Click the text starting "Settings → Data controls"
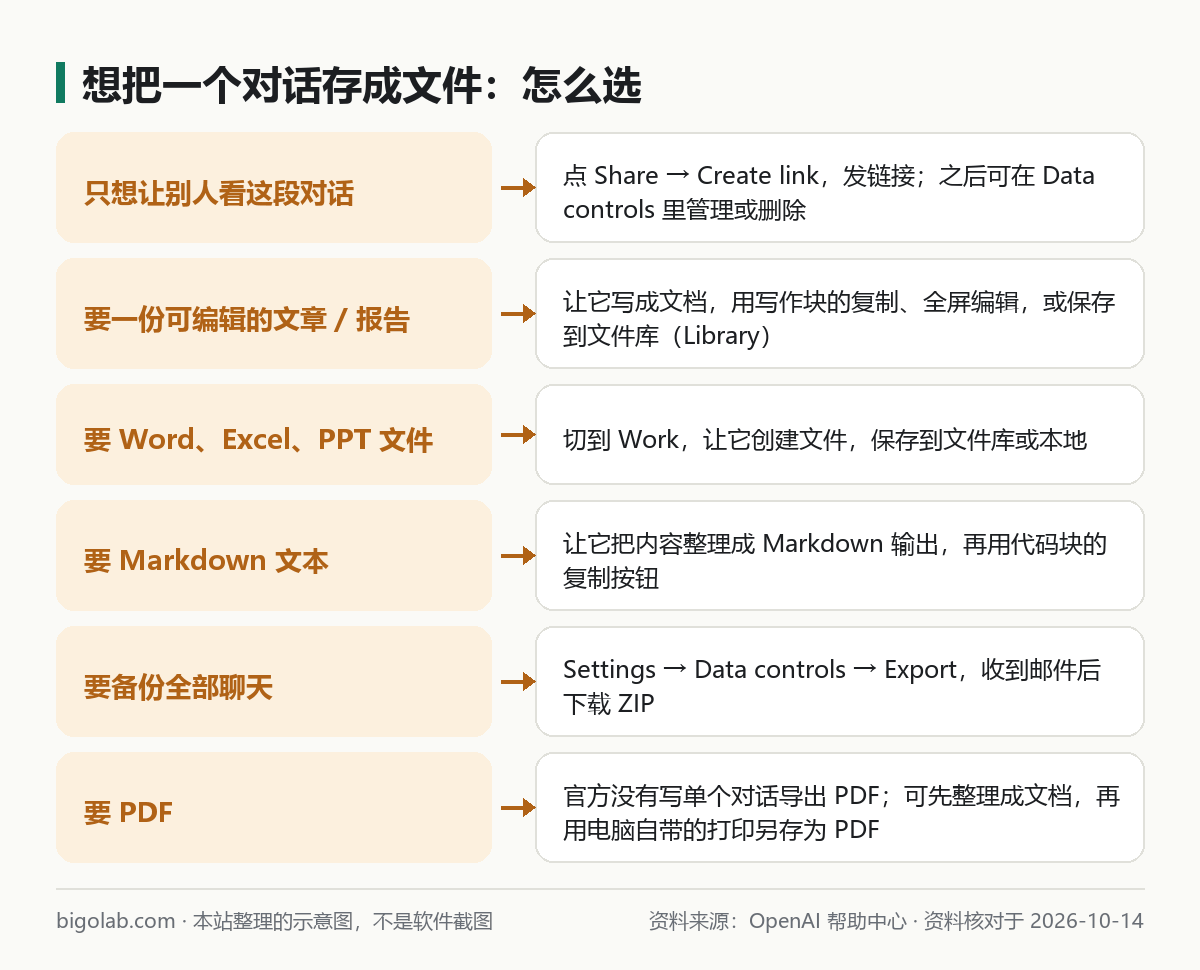The image size is (1200, 970). point(832,687)
